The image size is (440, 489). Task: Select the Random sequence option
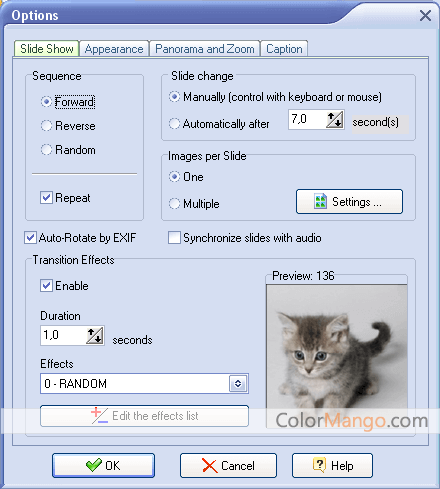click(47, 150)
